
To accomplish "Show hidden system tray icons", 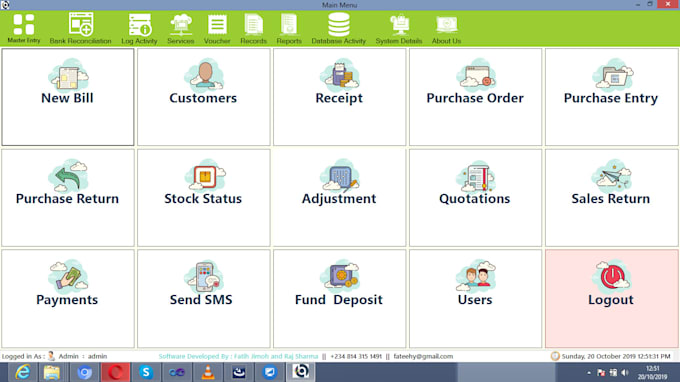I will click(x=588, y=372).
